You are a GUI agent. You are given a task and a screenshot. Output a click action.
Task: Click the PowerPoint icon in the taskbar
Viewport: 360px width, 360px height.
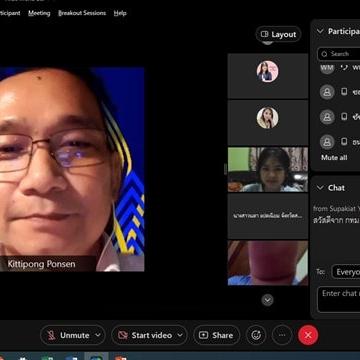click(120, 357)
